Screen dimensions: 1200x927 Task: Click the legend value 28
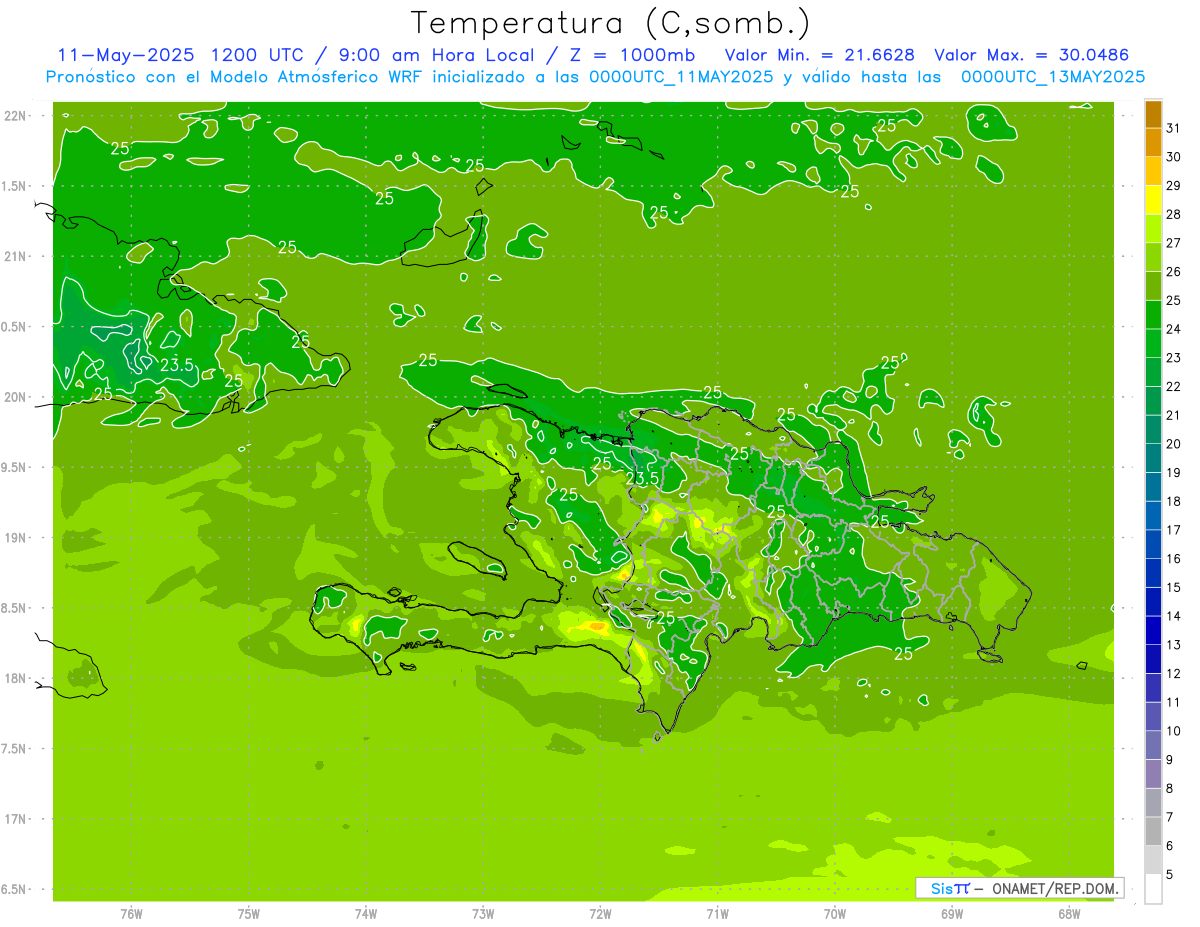pyautogui.click(x=1174, y=214)
